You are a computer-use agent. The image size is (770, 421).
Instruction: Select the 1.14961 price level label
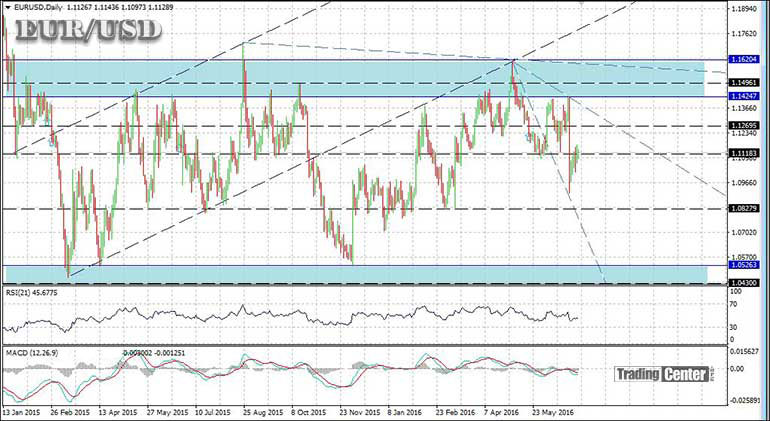pos(744,83)
